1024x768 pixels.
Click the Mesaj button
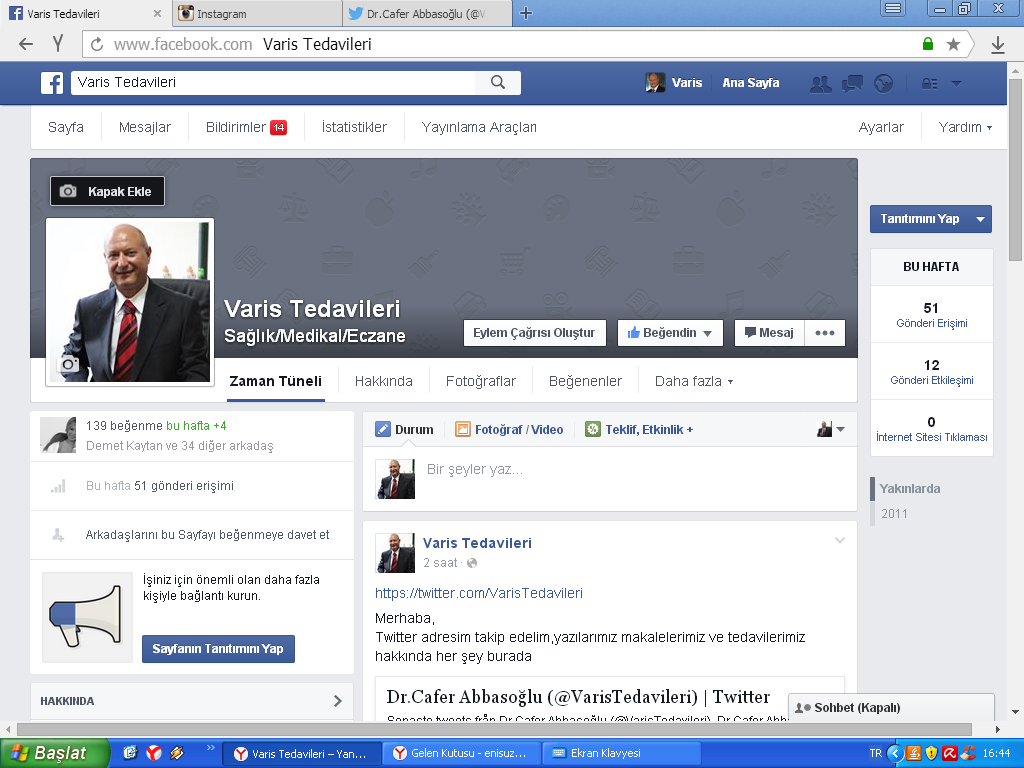coord(769,332)
